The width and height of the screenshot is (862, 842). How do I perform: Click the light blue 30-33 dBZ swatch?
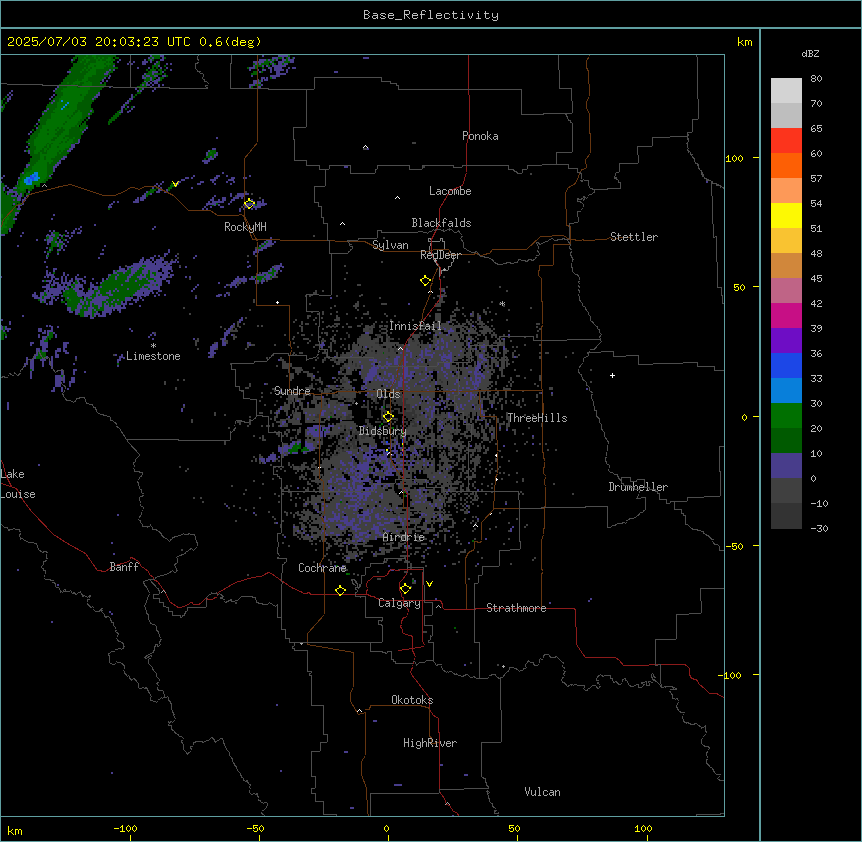(786, 391)
